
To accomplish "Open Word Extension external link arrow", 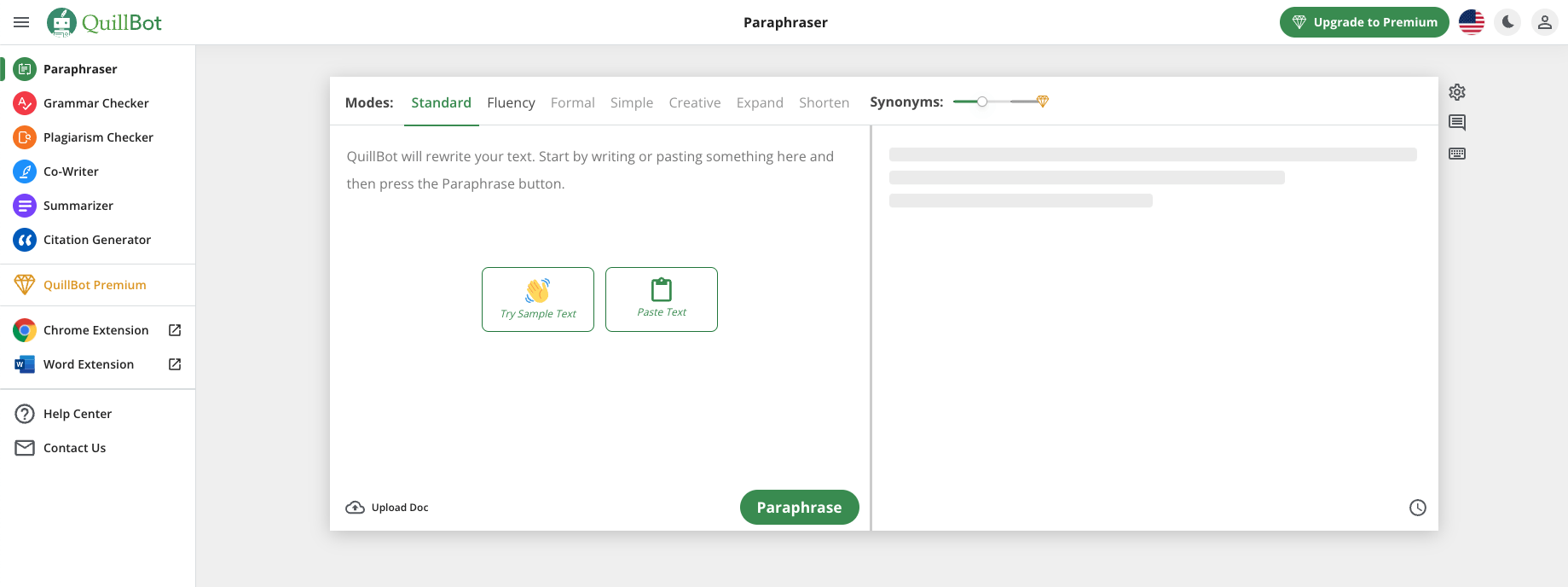I will [175, 364].
